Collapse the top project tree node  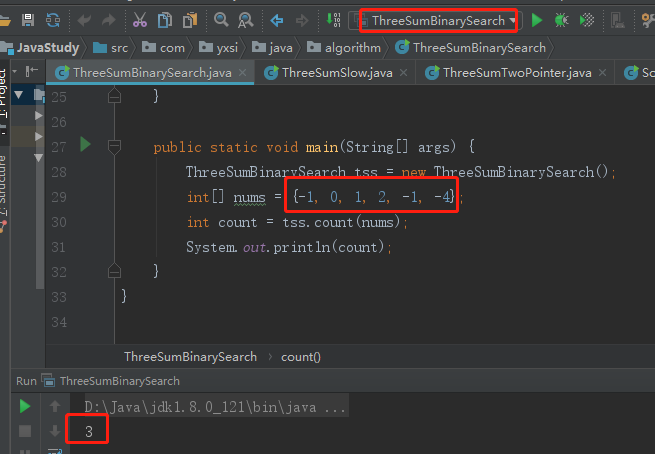pyautogui.click(x=18, y=95)
